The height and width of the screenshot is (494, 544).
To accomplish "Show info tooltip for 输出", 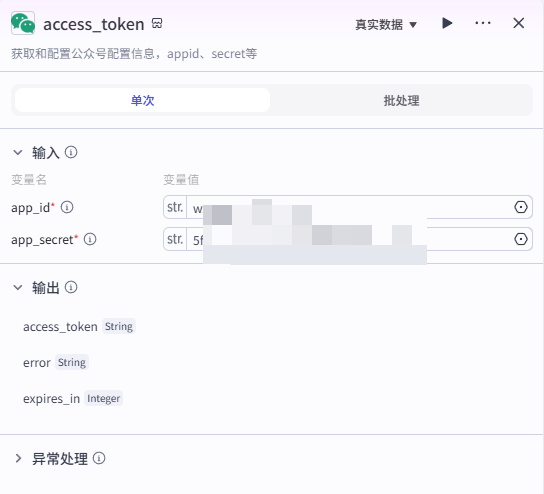I will (71, 287).
